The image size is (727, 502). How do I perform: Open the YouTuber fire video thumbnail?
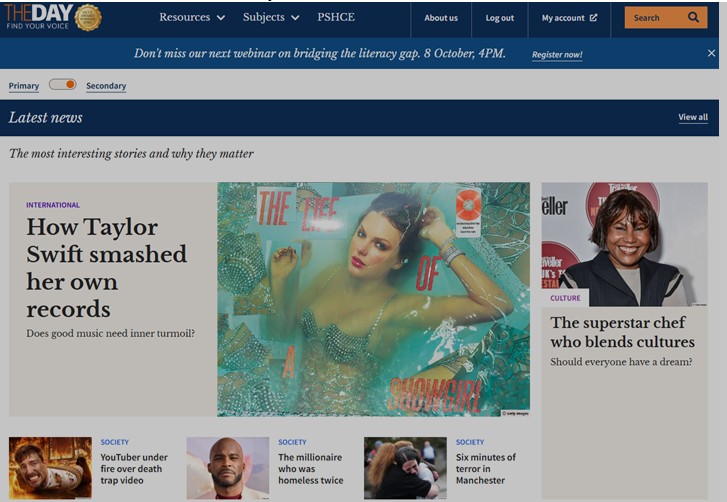(x=50, y=468)
